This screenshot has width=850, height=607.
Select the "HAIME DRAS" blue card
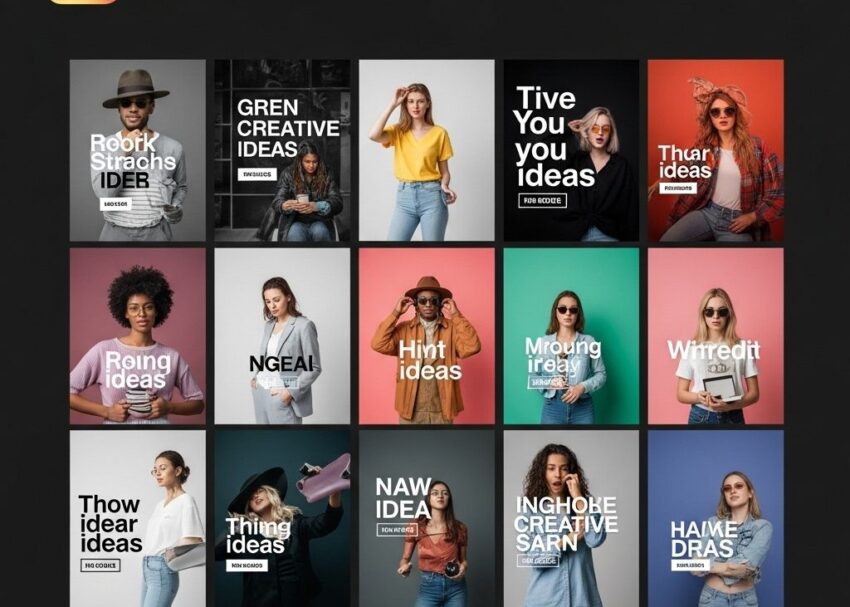[715, 518]
